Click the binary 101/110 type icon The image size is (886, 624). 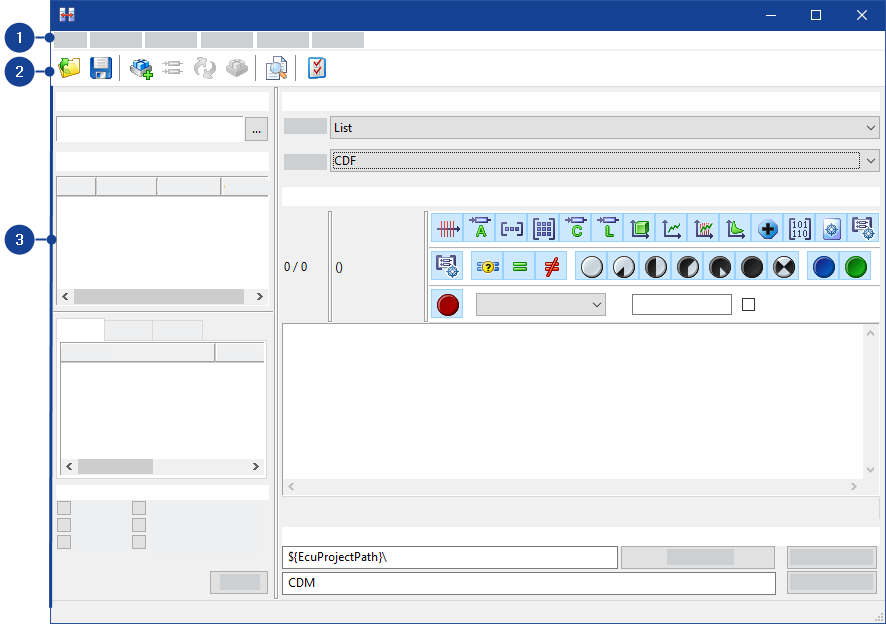800,228
